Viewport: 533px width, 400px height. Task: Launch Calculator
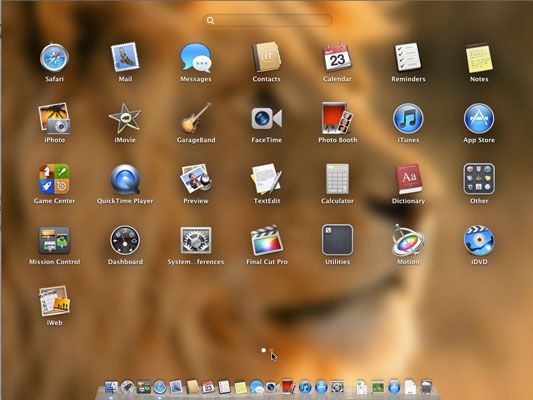[x=337, y=179]
